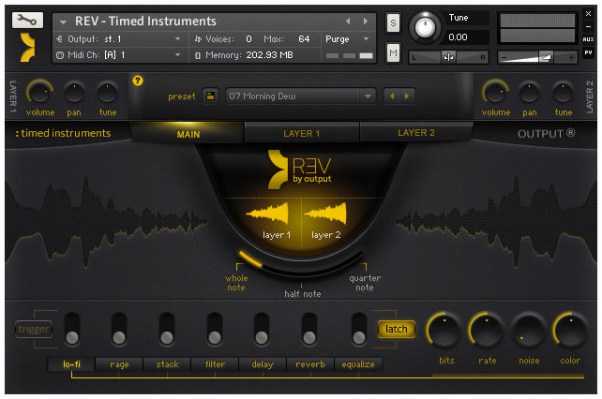
Task: Disable the latch mode button
Action: click(x=396, y=329)
